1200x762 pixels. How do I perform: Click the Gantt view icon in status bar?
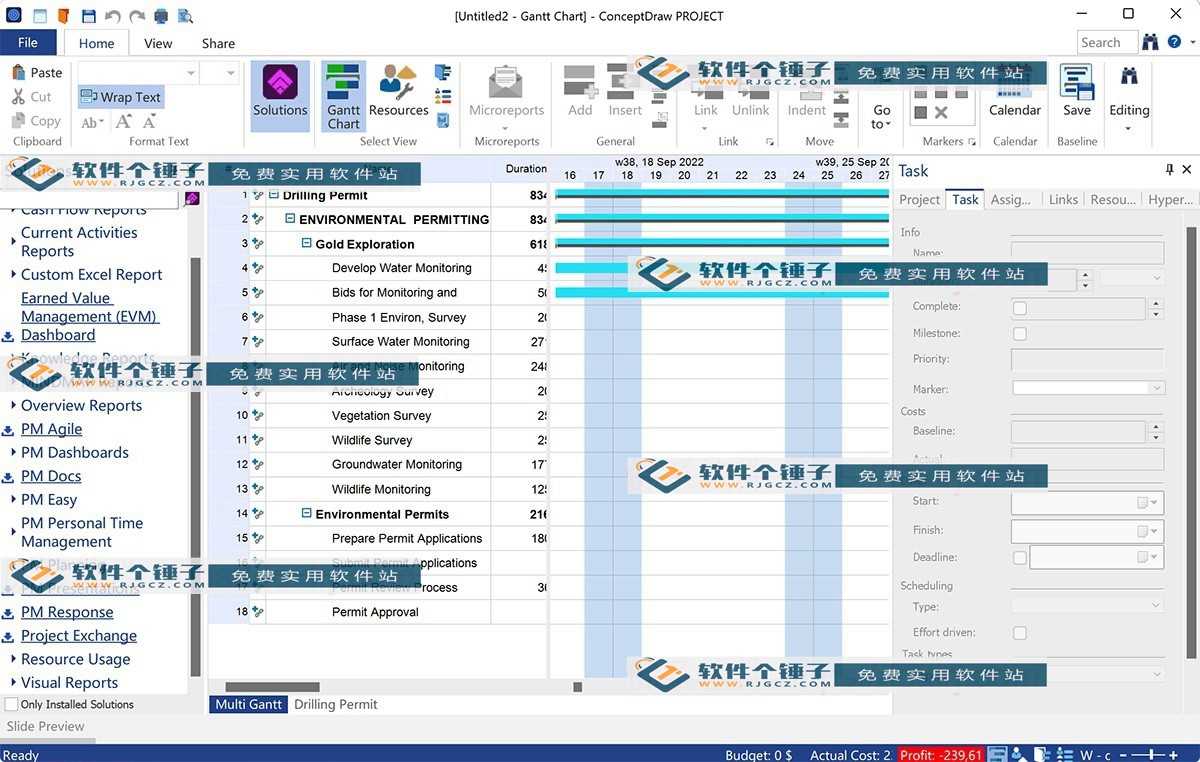(x=997, y=754)
